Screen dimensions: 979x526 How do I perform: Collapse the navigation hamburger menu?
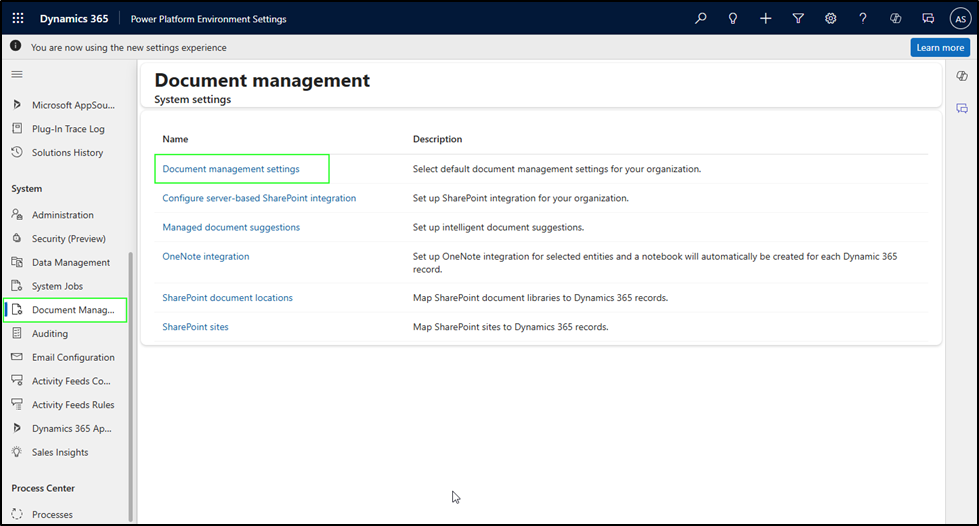[x=16, y=74]
